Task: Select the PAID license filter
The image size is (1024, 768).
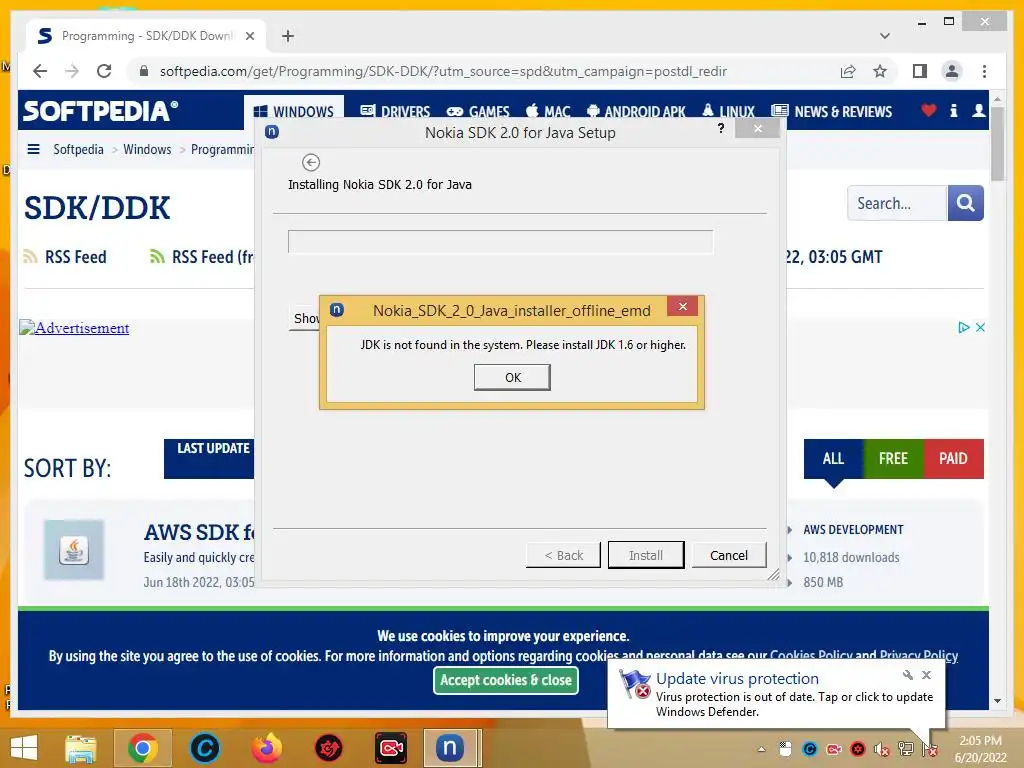Action: [953, 458]
